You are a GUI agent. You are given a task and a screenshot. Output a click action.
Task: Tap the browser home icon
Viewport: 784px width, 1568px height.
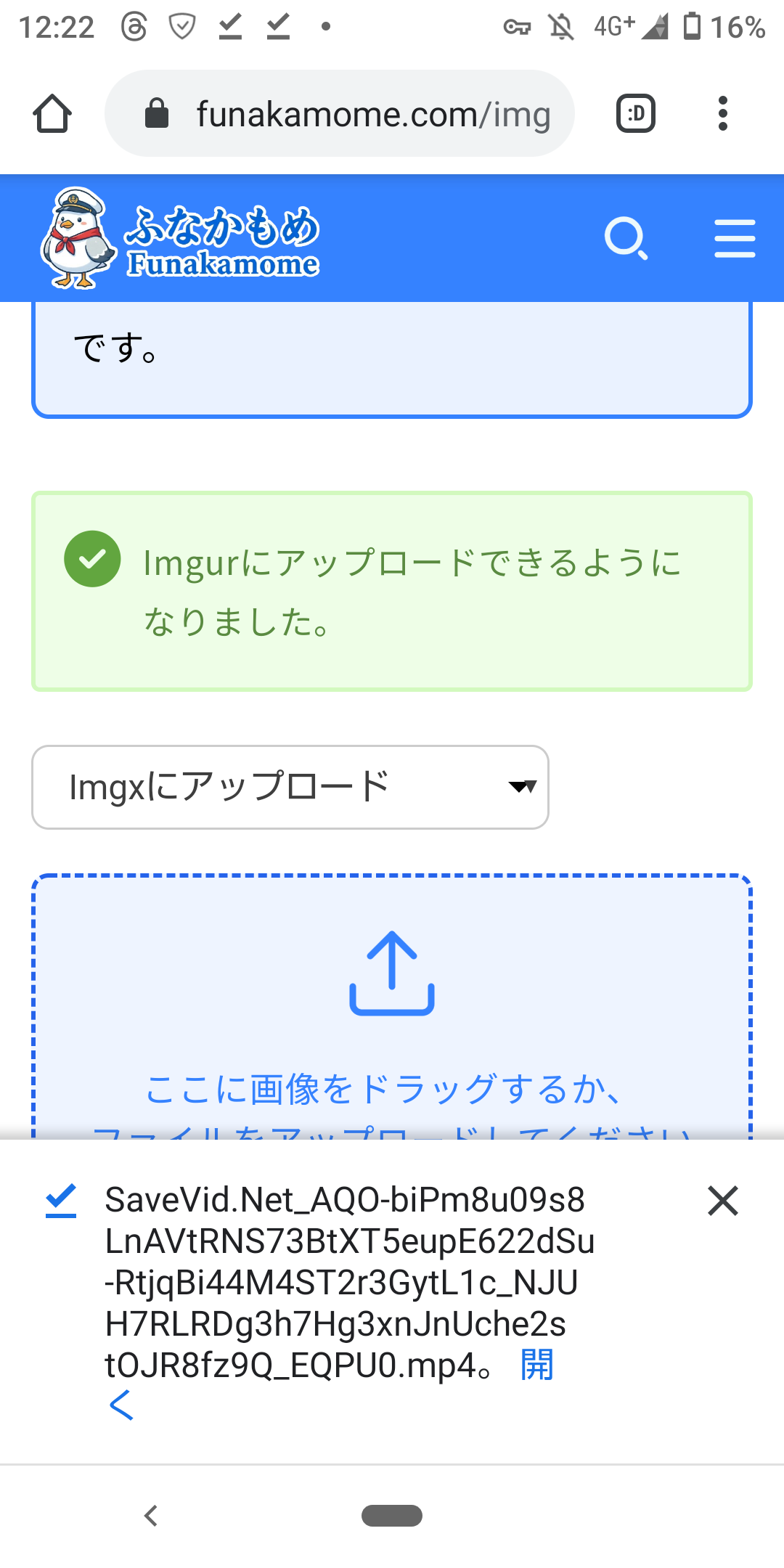coord(52,114)
